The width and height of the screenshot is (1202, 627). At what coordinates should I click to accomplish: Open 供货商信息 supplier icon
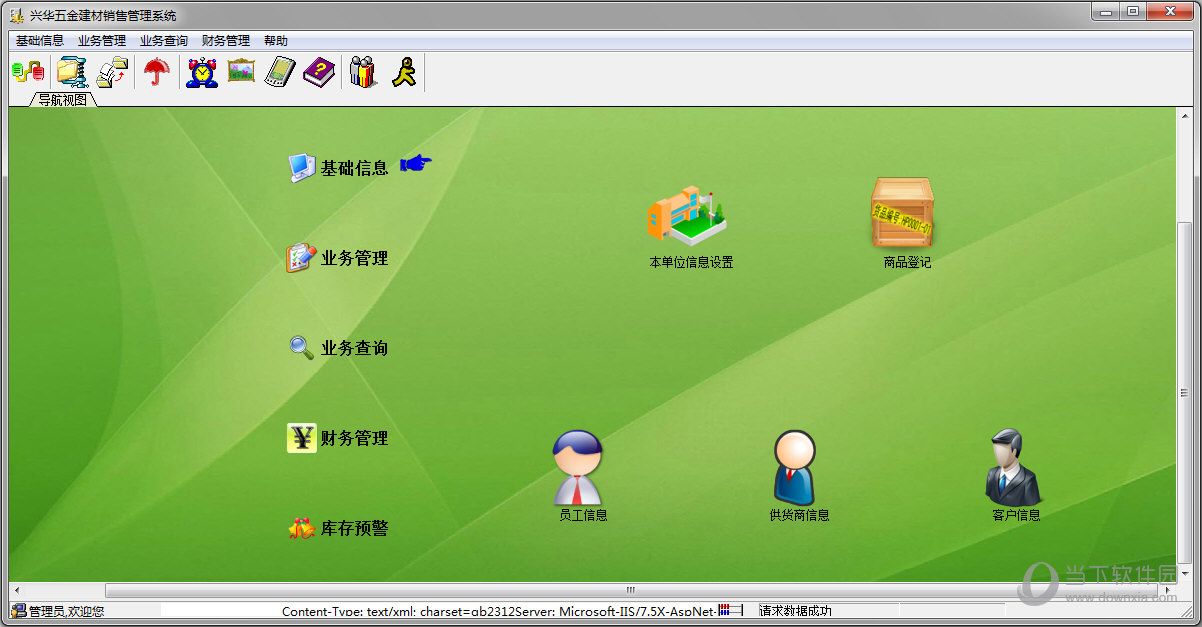795,467
